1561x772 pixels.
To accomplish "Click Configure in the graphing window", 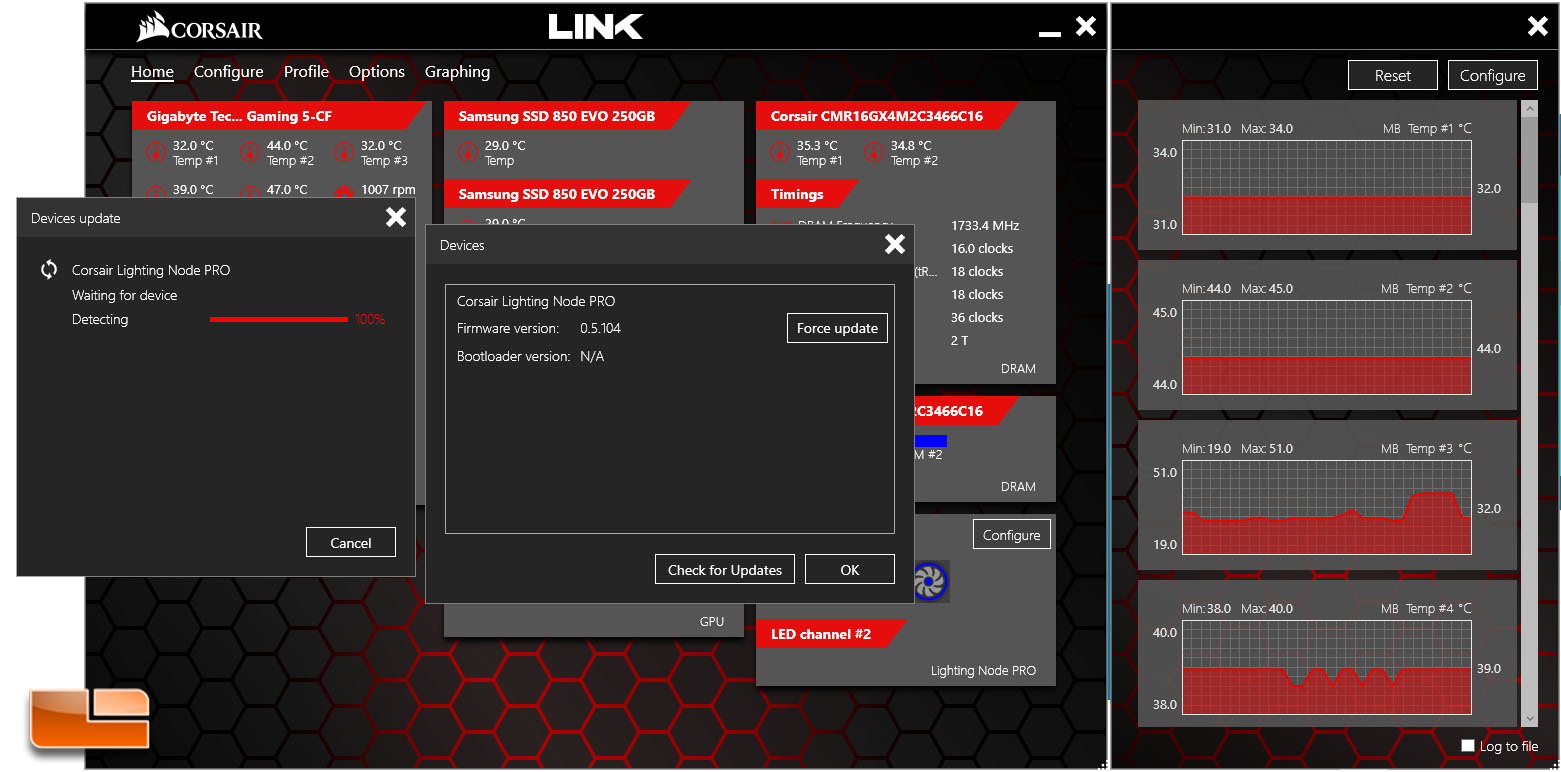I will 1492,75.
